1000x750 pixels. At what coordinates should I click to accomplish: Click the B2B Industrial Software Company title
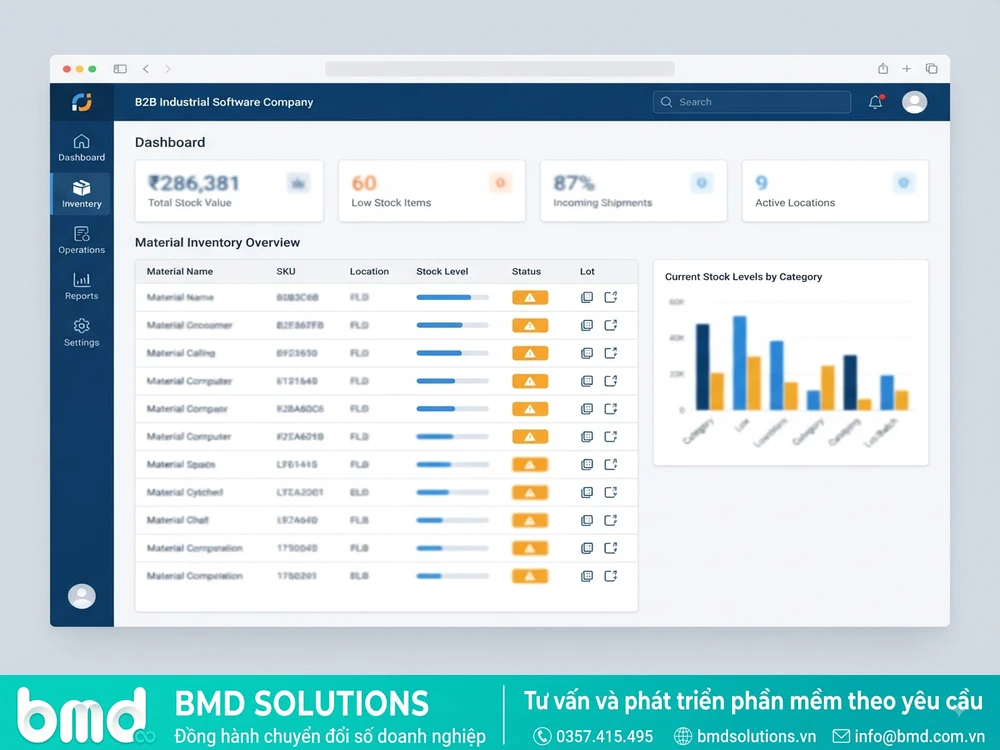click(x=224, y=102)
